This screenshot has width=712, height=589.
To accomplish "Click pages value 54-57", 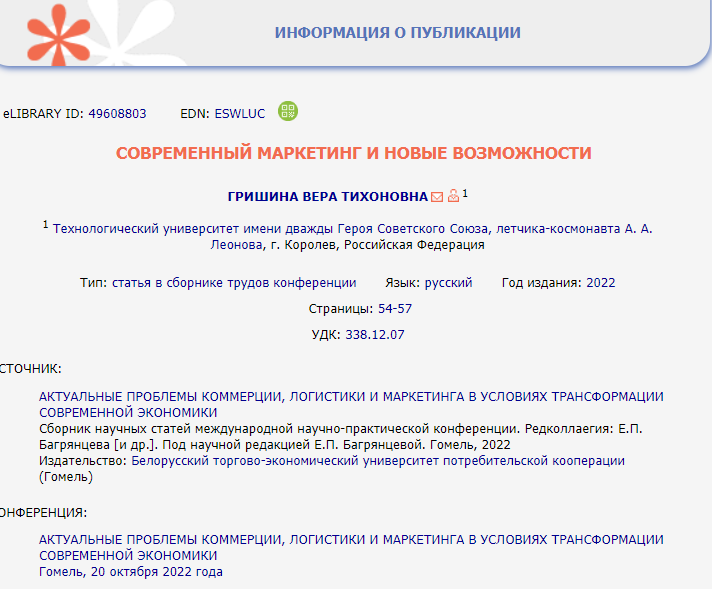I will click(x=395, y=309).
